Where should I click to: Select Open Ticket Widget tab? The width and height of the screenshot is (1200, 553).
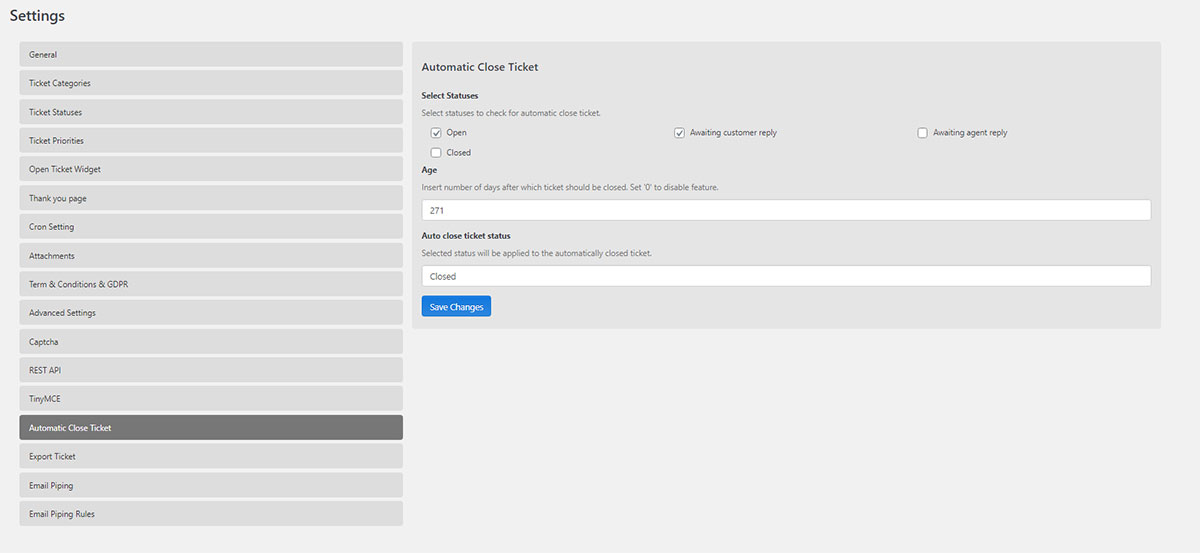211,169
